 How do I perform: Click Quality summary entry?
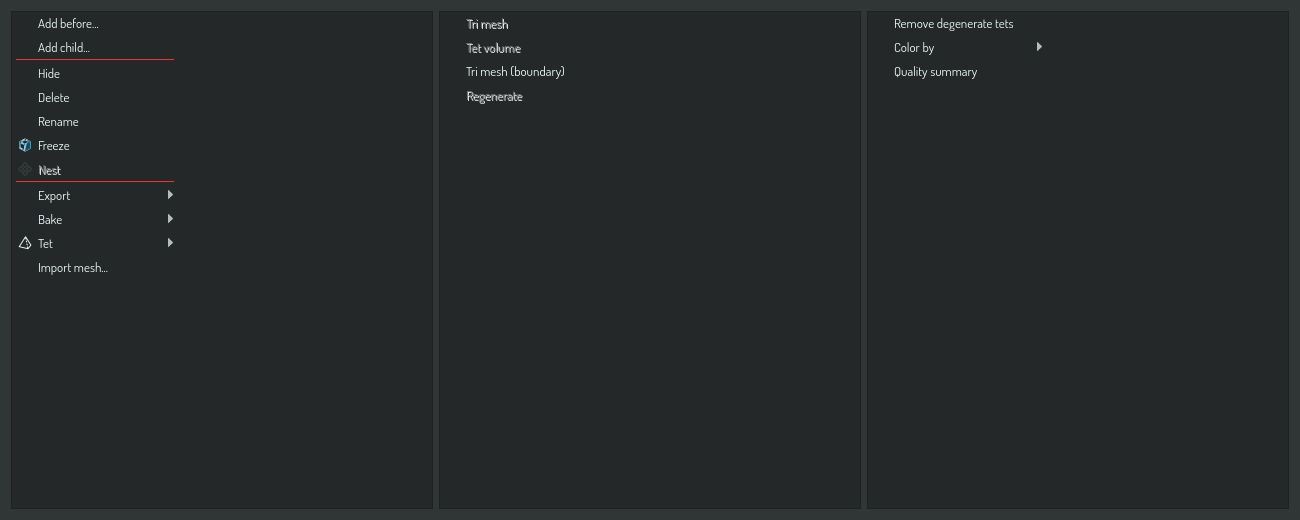click(935, 72)
